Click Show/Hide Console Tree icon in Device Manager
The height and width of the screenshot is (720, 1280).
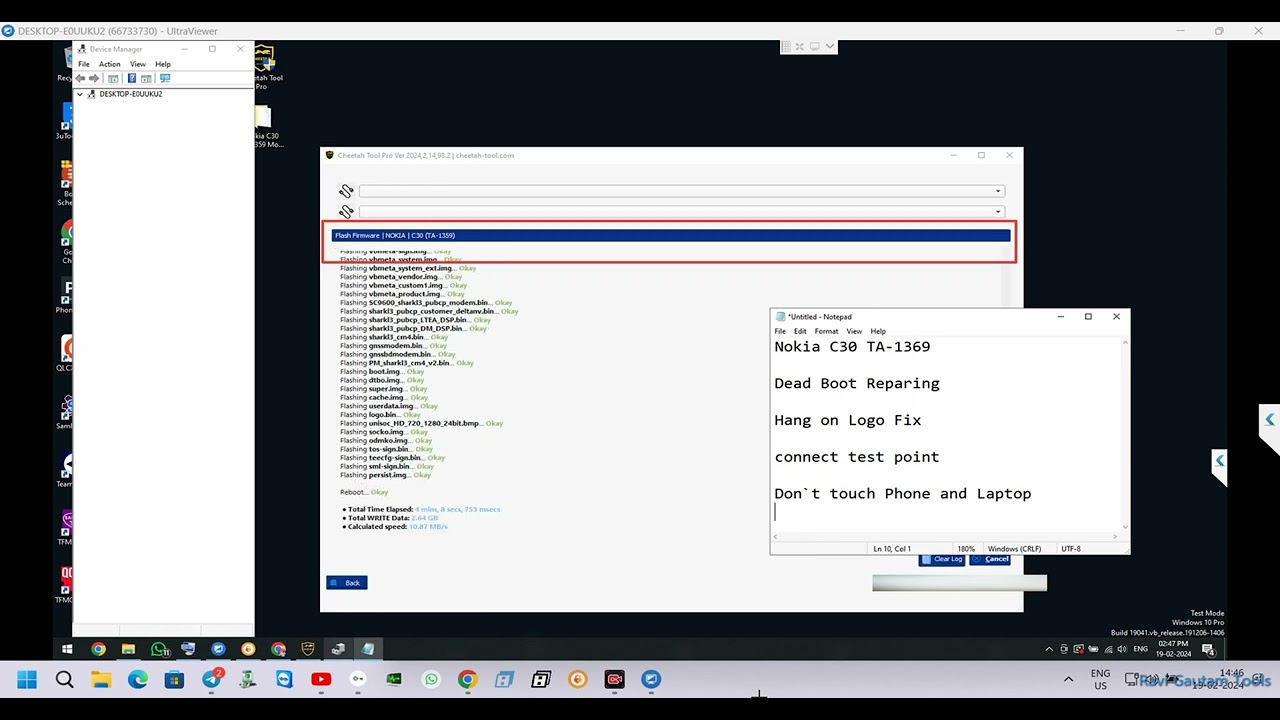113,78
